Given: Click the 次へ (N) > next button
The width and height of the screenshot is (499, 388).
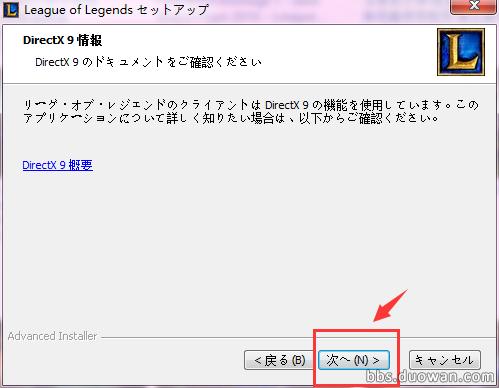Looking at the screenshot, I should [354, 360].
